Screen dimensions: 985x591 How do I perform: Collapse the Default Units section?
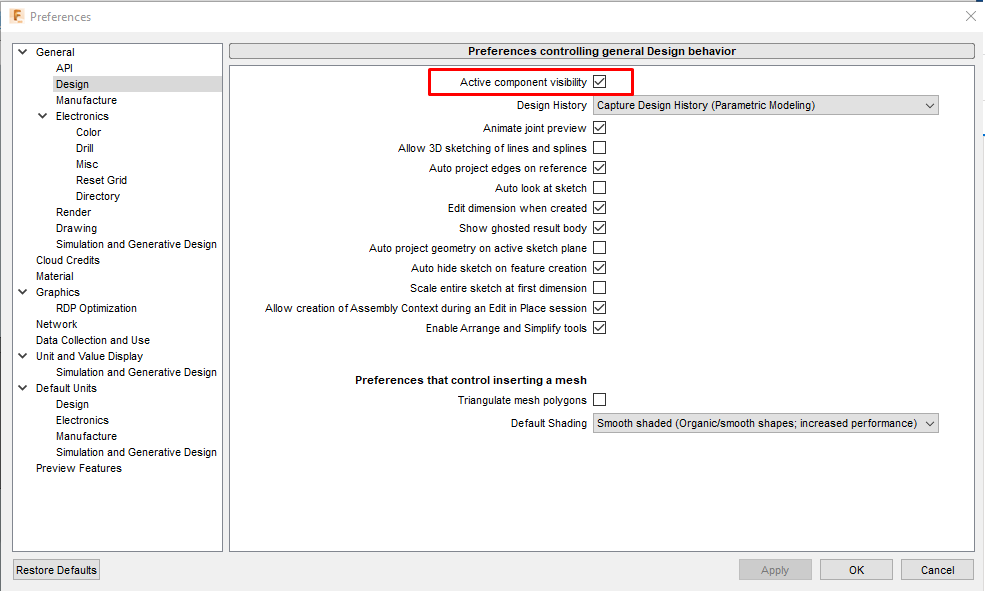point(22,387)
